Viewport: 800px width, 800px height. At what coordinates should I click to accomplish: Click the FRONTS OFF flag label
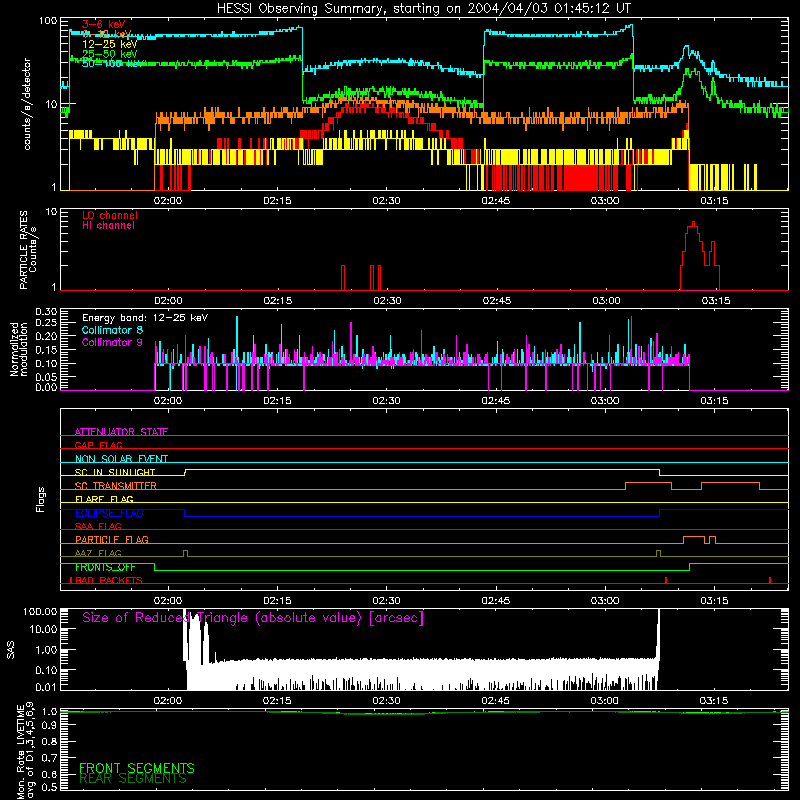tap(105, 567)
